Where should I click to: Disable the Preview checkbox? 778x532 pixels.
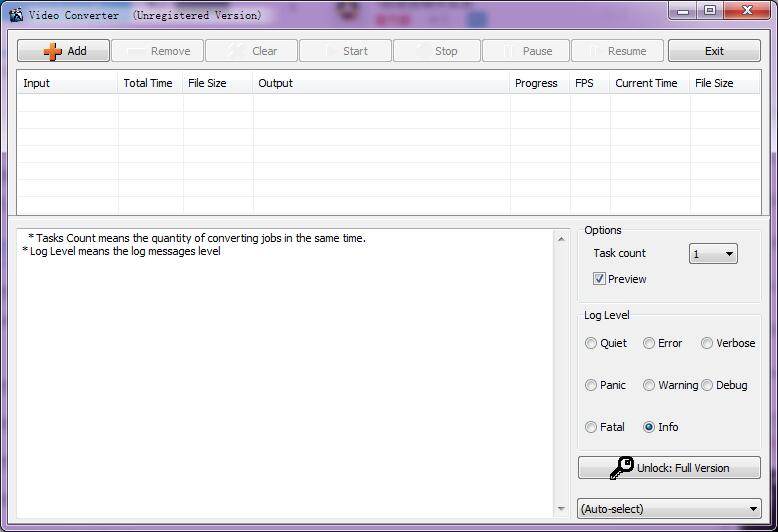[599, 279]
